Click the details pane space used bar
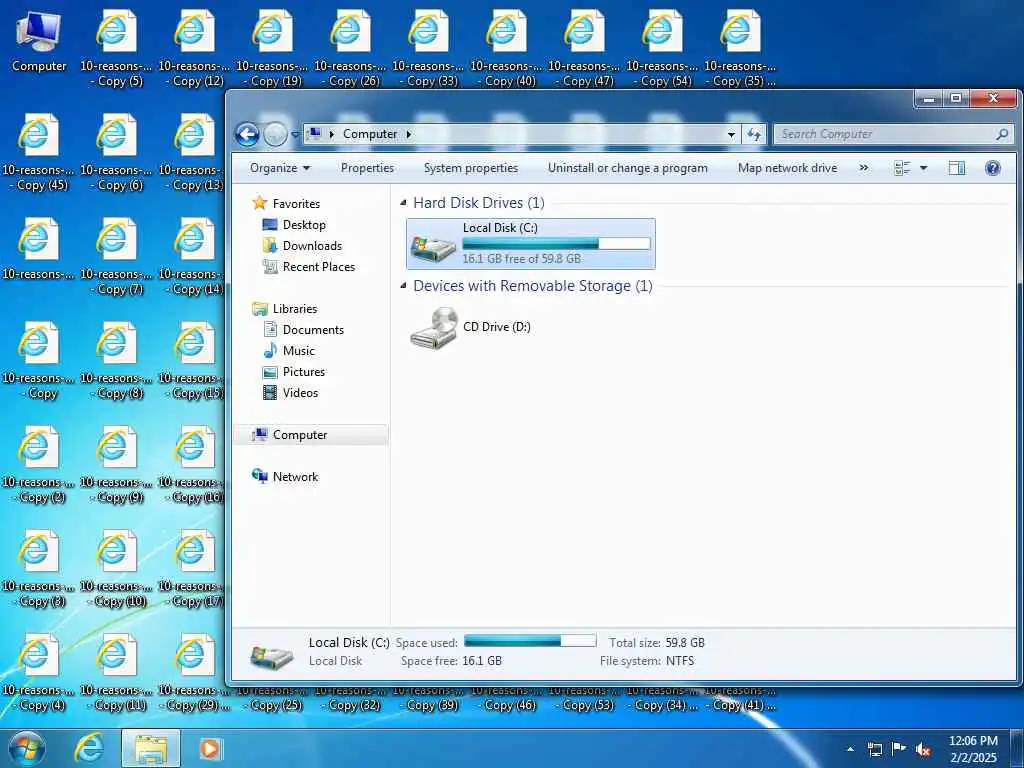 point(530,641)
